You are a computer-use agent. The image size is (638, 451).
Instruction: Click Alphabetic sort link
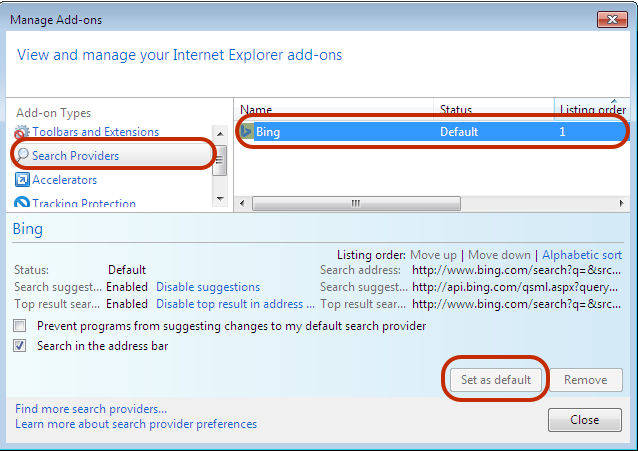tap(582, 255)
